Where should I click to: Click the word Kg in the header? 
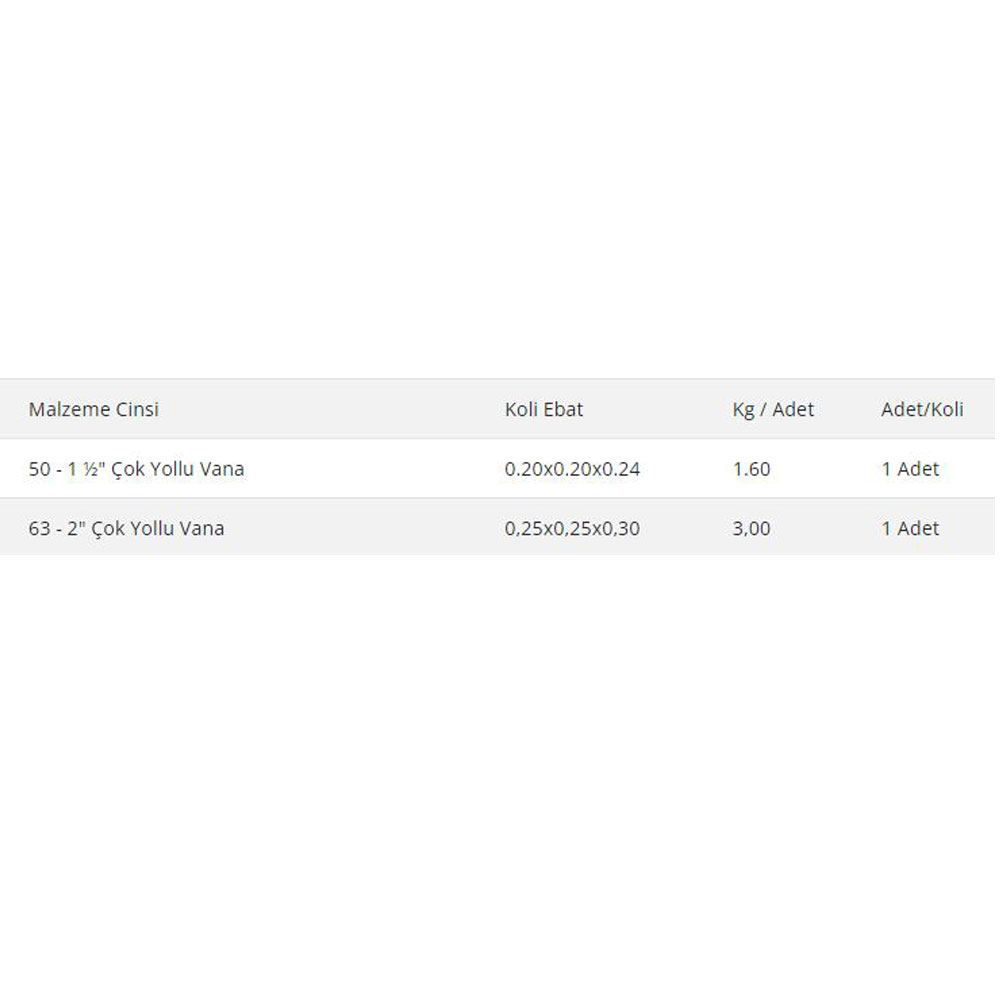(x=743, y=410)
